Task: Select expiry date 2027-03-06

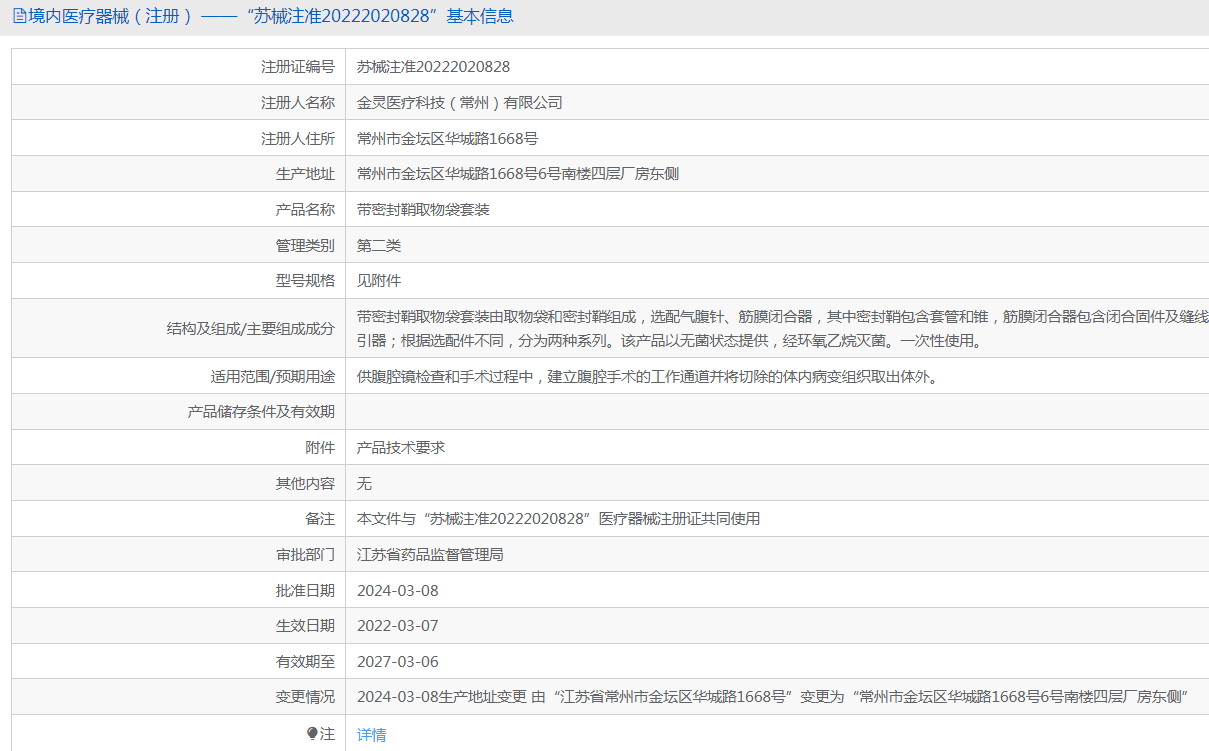Action: 398,662
